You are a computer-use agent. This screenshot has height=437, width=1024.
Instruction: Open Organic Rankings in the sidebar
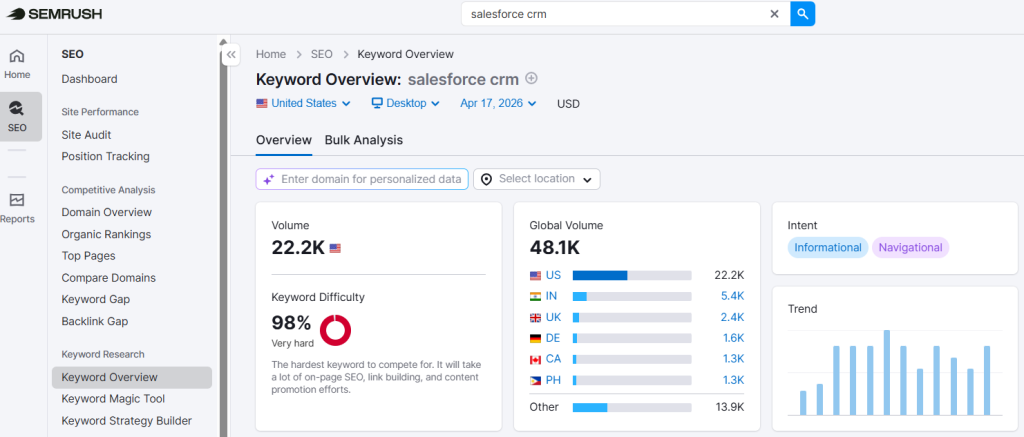106,234
